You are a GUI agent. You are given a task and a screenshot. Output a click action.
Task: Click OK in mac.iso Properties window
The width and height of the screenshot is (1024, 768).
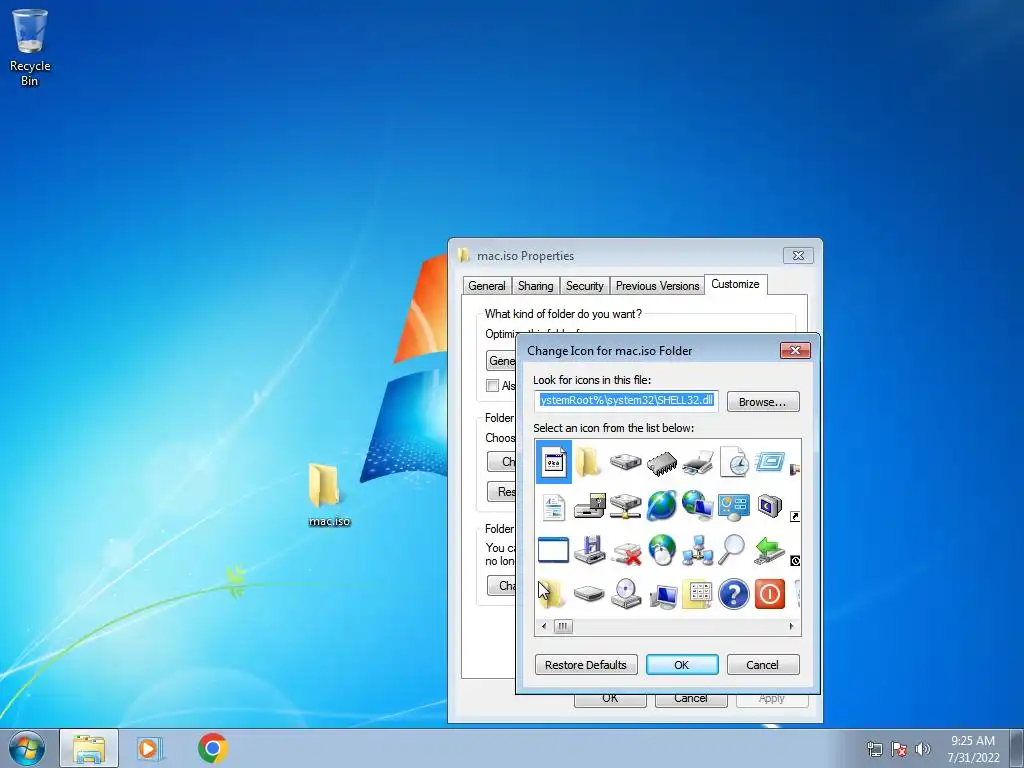point(610,698)
